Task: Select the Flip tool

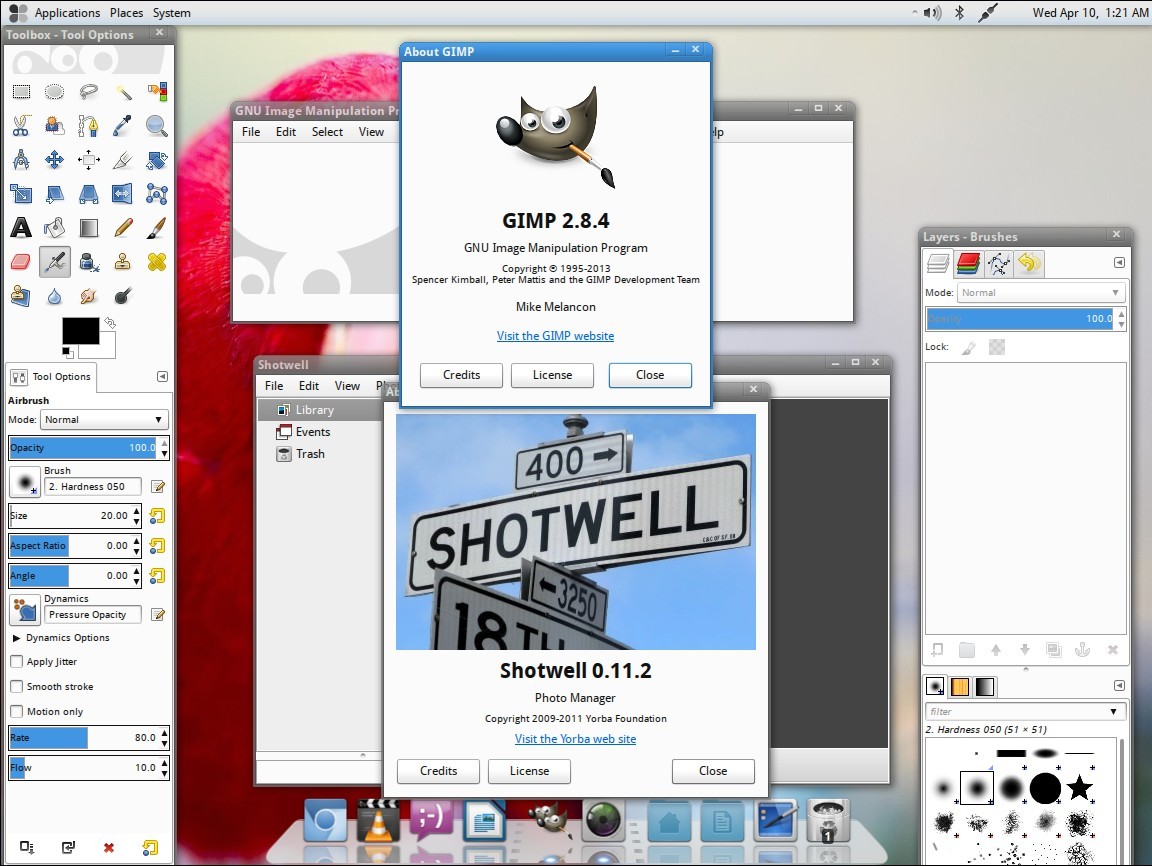Action: point(123,194)
